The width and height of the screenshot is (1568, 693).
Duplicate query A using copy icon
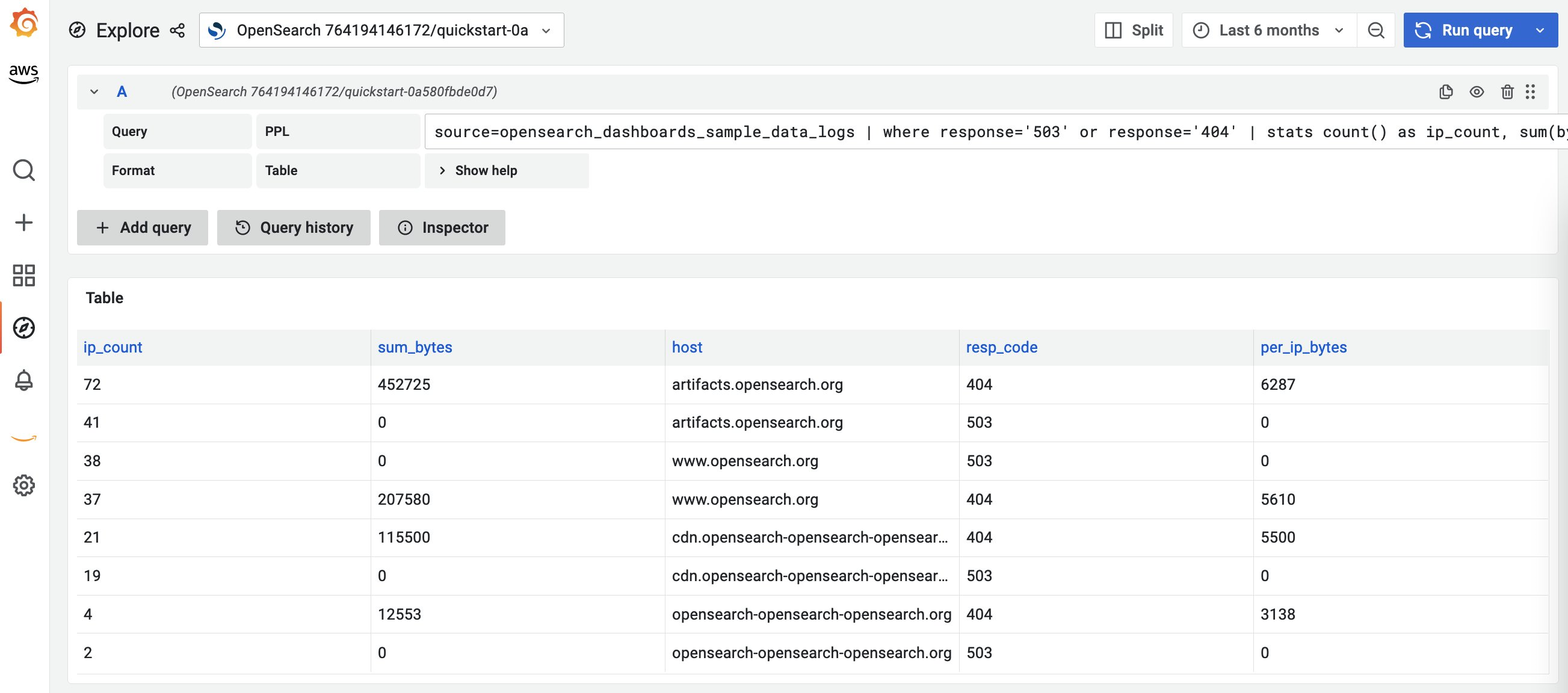pyautogui.click(x=1446, y=92)
